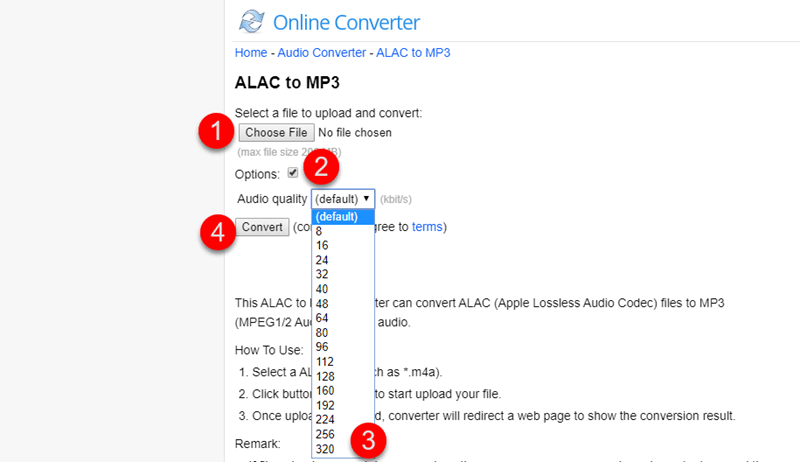
Task: Toggle the Options checkbox
Action: point(293,172)
